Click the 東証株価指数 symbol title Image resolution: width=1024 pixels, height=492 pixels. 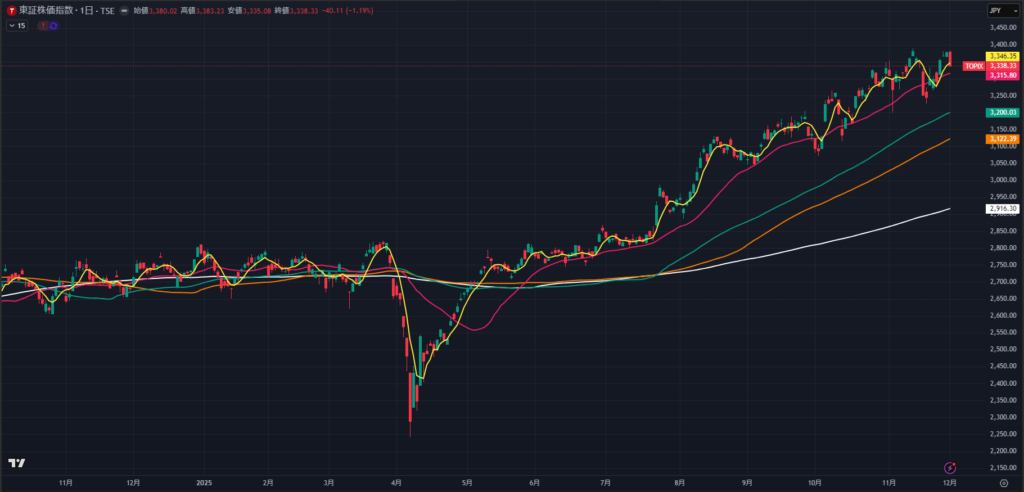tap(46, 10)
